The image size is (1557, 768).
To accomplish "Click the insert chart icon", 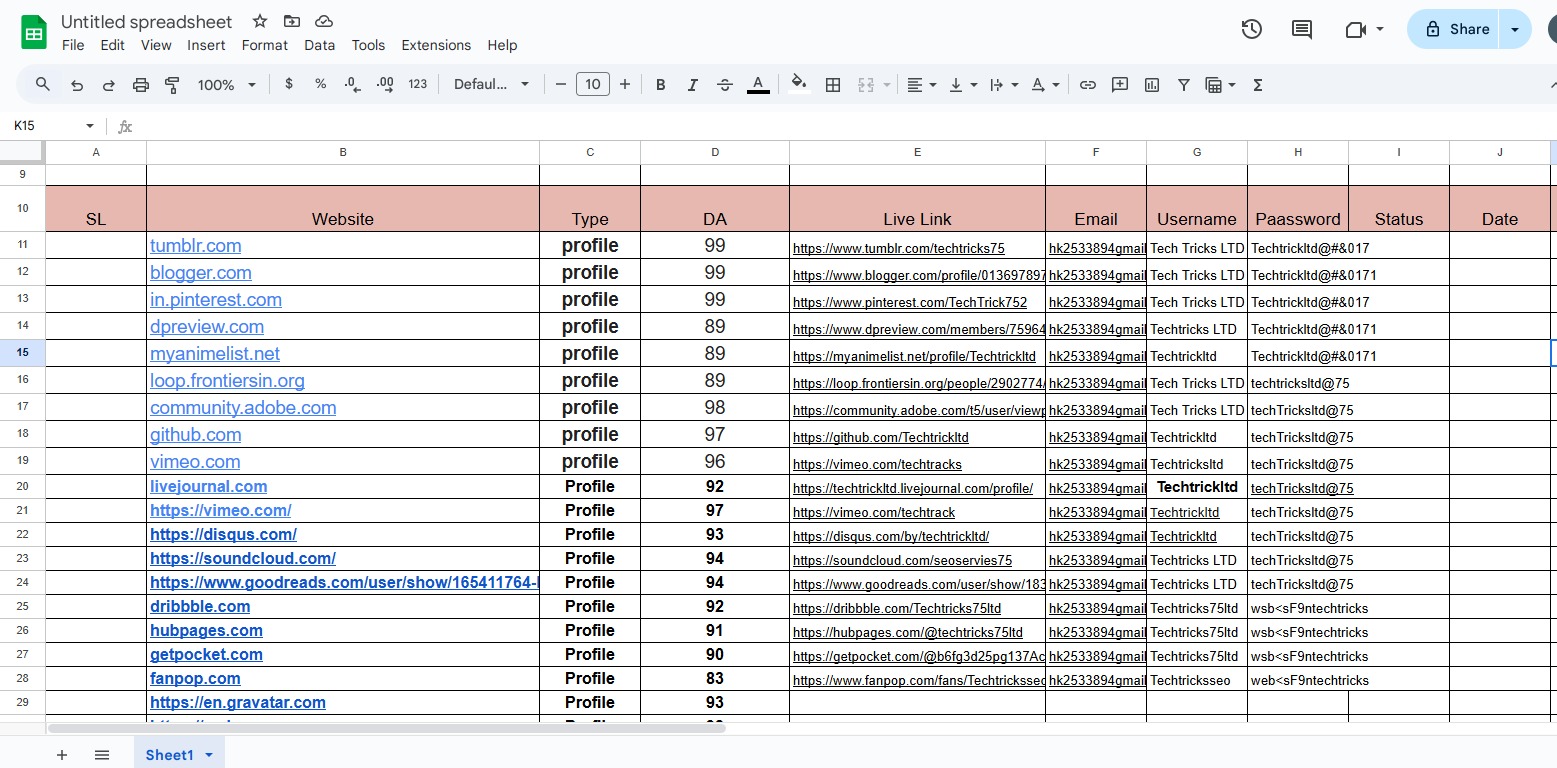I will (x=1152, y=85).
